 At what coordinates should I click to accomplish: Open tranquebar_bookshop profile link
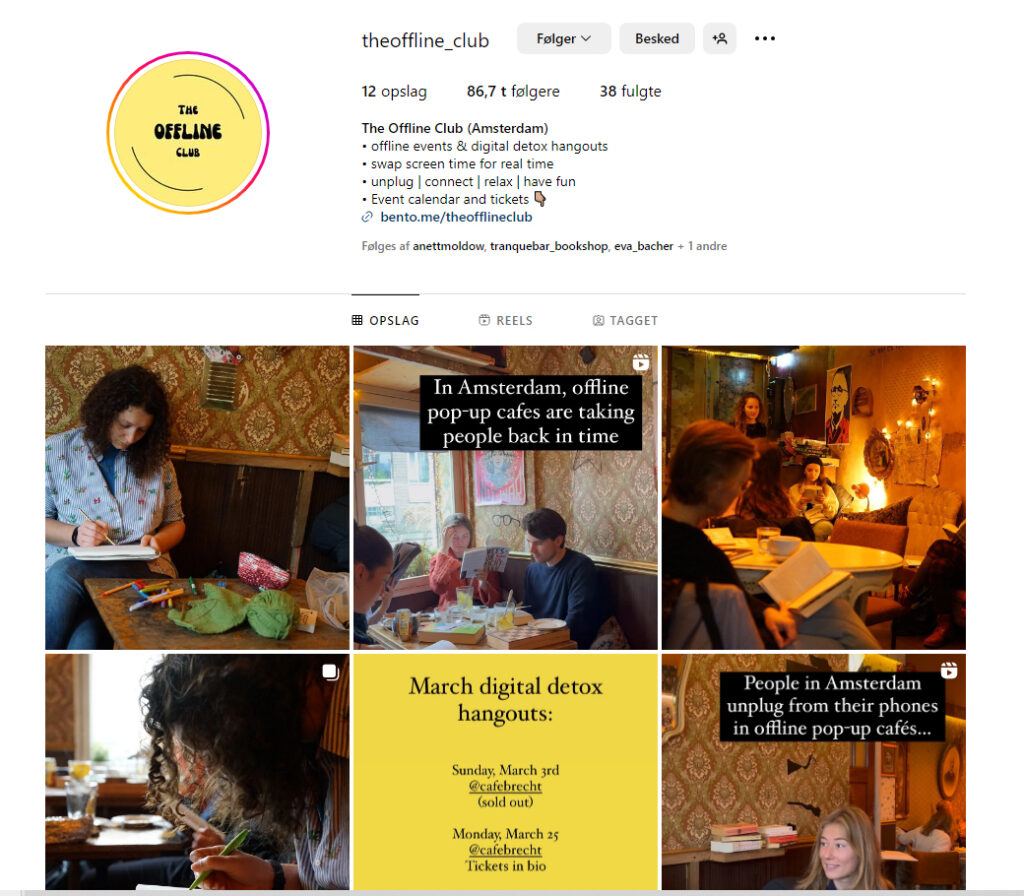[x=549, y=246]
